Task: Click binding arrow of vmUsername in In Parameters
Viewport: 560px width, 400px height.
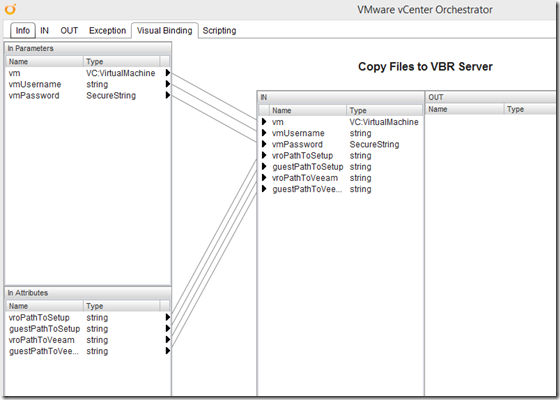Action: click(x=168, y=84)
